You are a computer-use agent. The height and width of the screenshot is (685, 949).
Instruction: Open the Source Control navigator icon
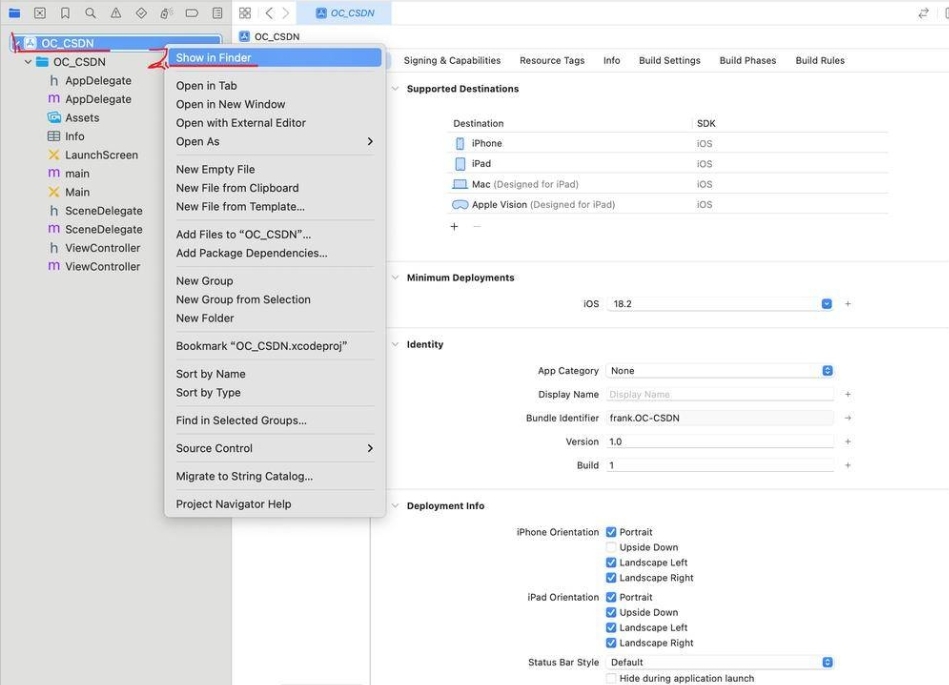(x=40, y=13)
